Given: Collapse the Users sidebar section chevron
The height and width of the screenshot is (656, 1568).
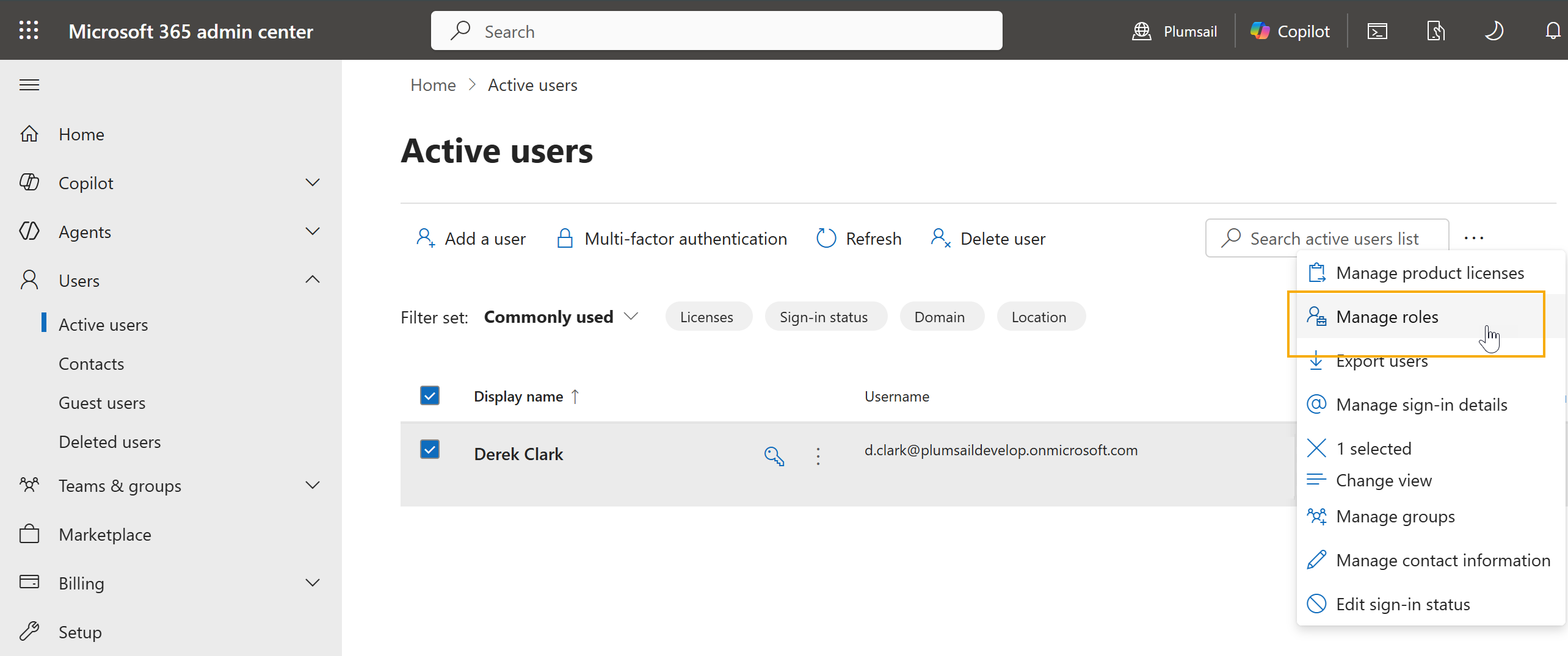Looking at the screenshot, I should point(313,279).
